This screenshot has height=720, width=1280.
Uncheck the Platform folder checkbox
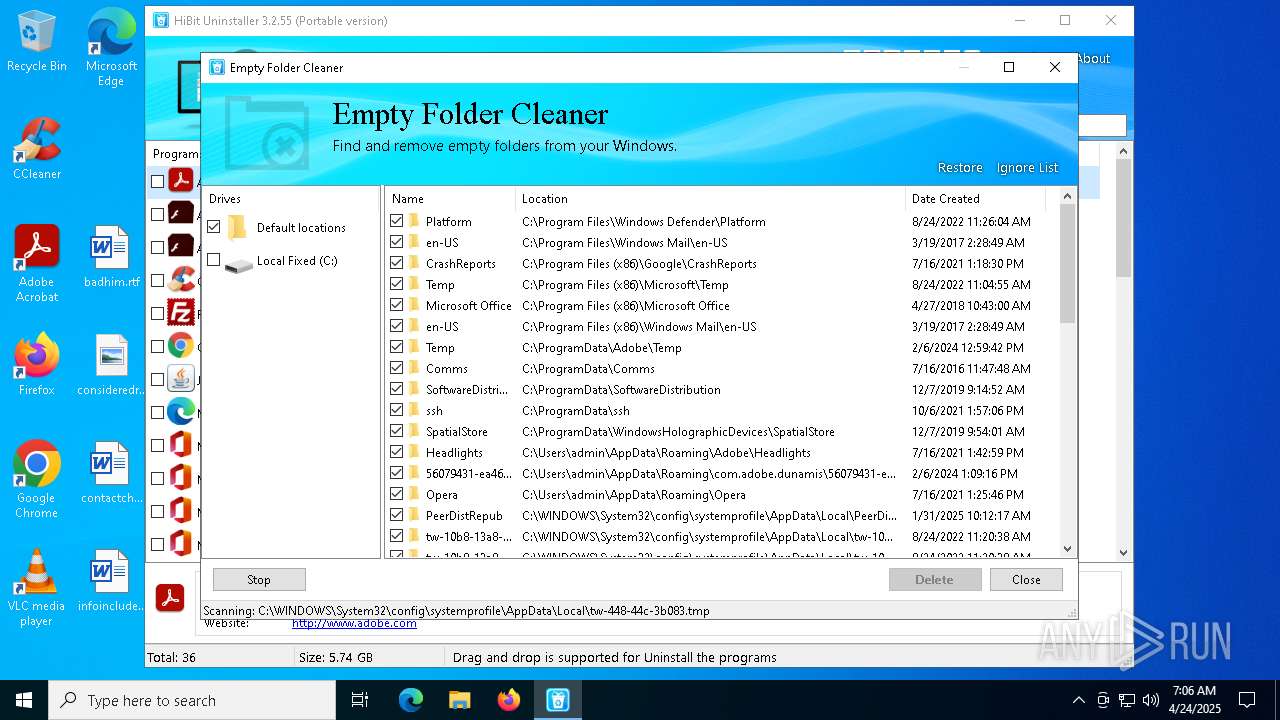coord(397,221)
